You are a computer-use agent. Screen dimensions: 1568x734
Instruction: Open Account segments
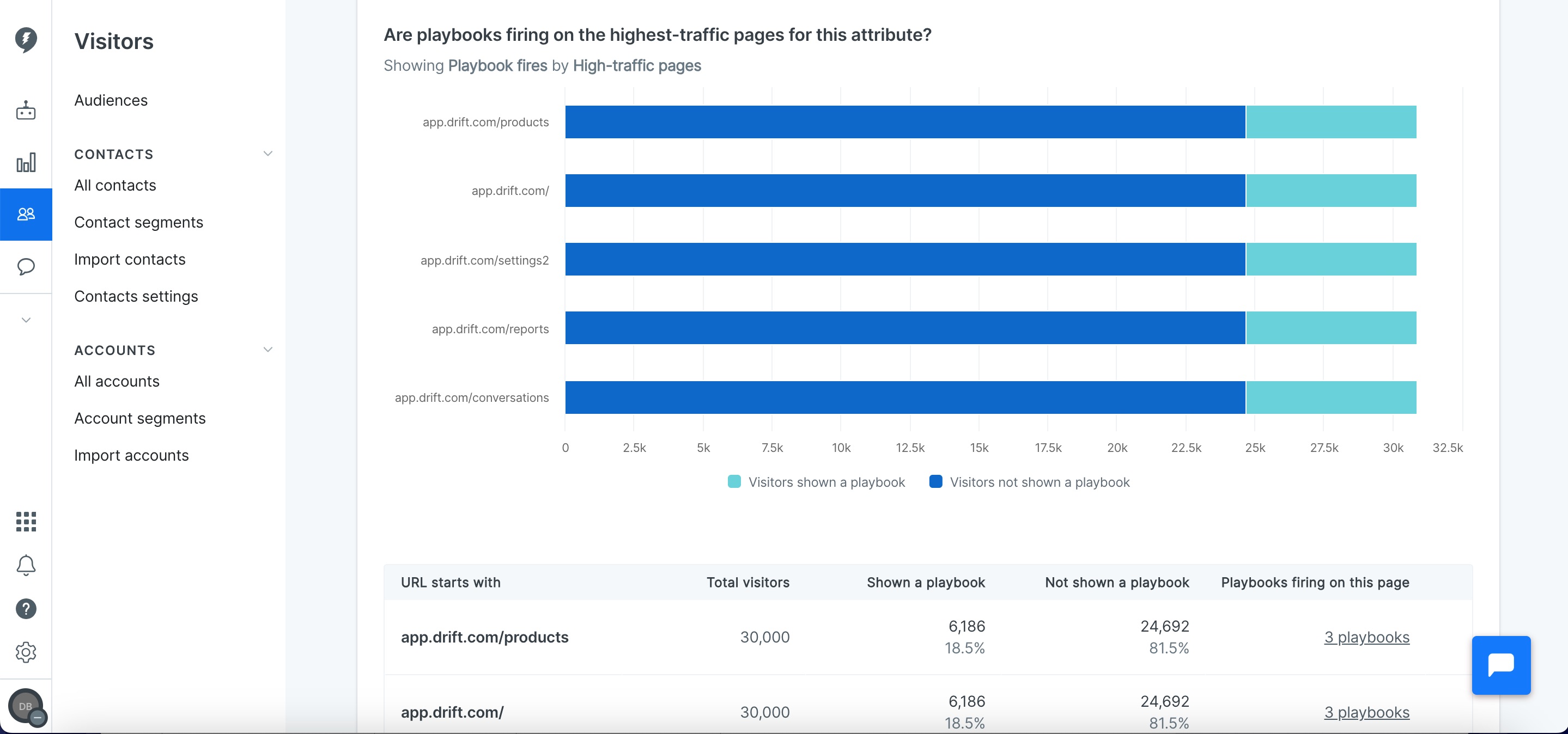coord(140,418)
